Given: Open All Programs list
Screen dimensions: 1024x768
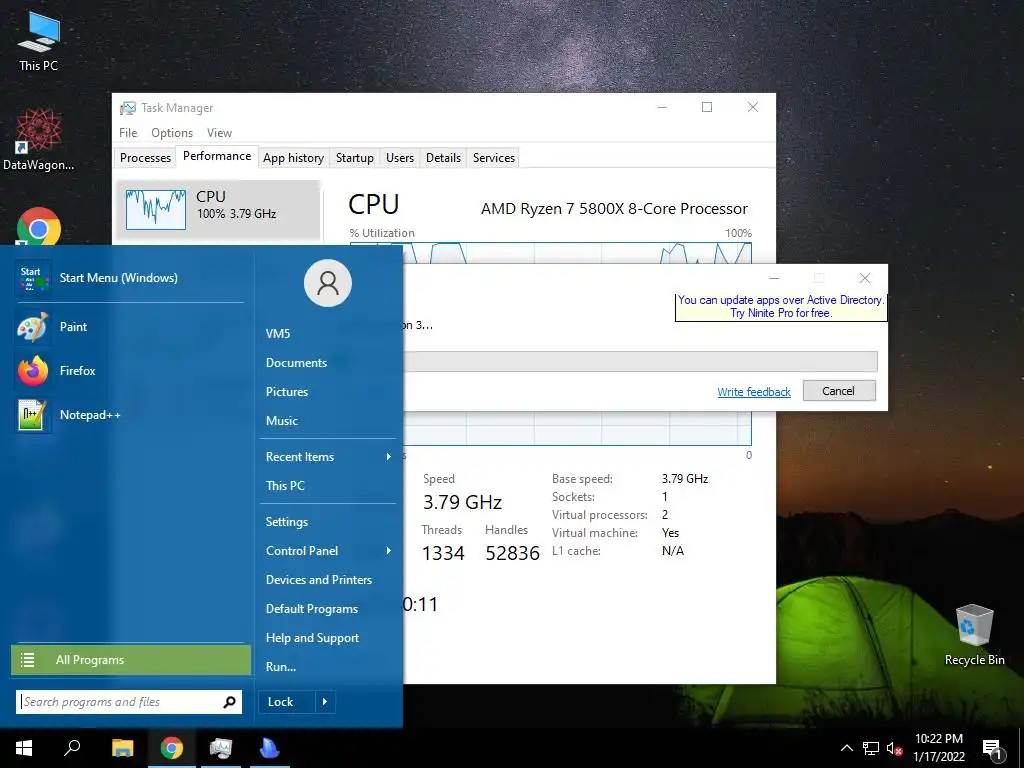Looking at the screenshot, I should [x=131, y=660].
